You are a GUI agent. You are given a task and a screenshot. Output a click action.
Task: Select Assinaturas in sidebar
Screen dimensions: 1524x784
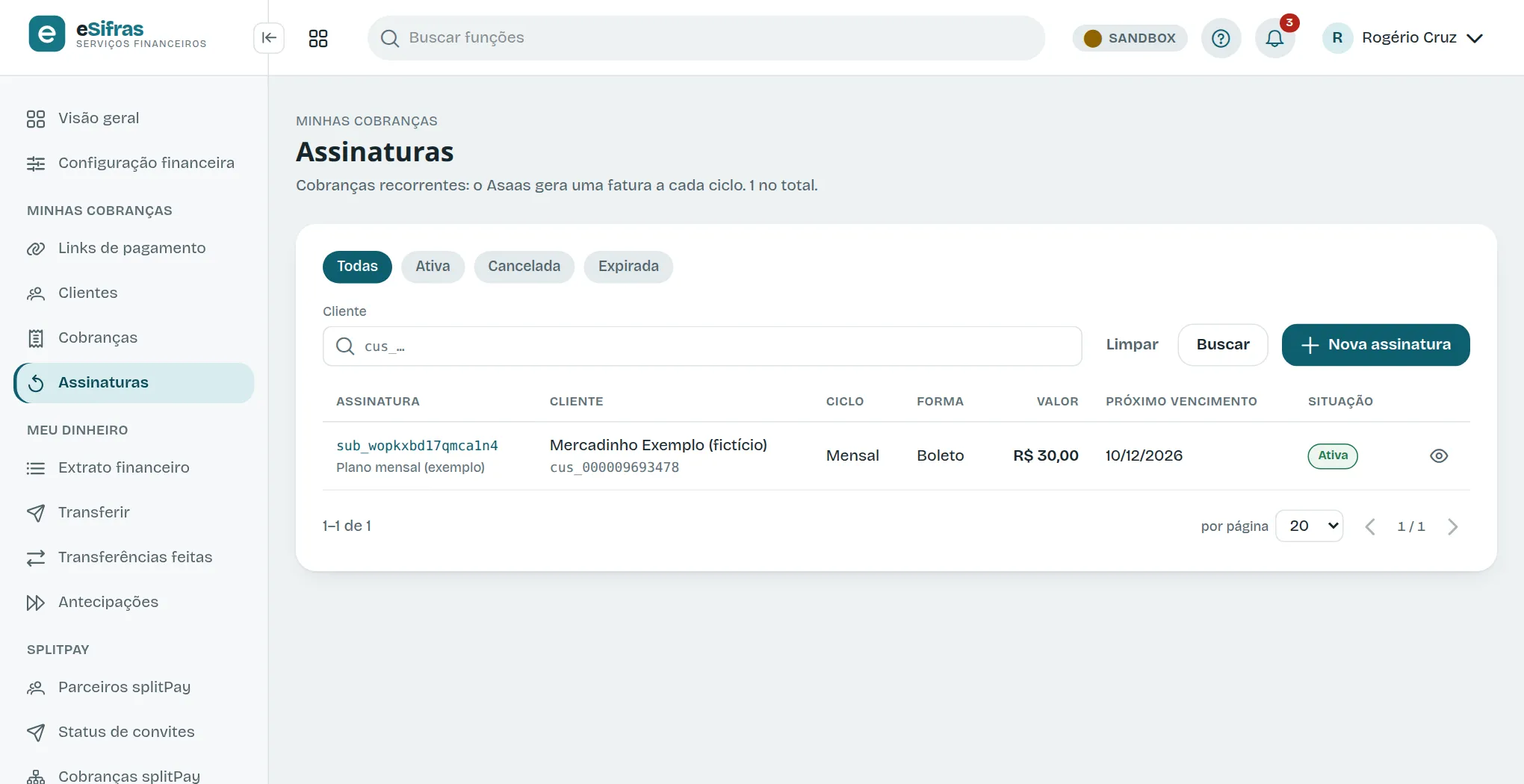134,383
